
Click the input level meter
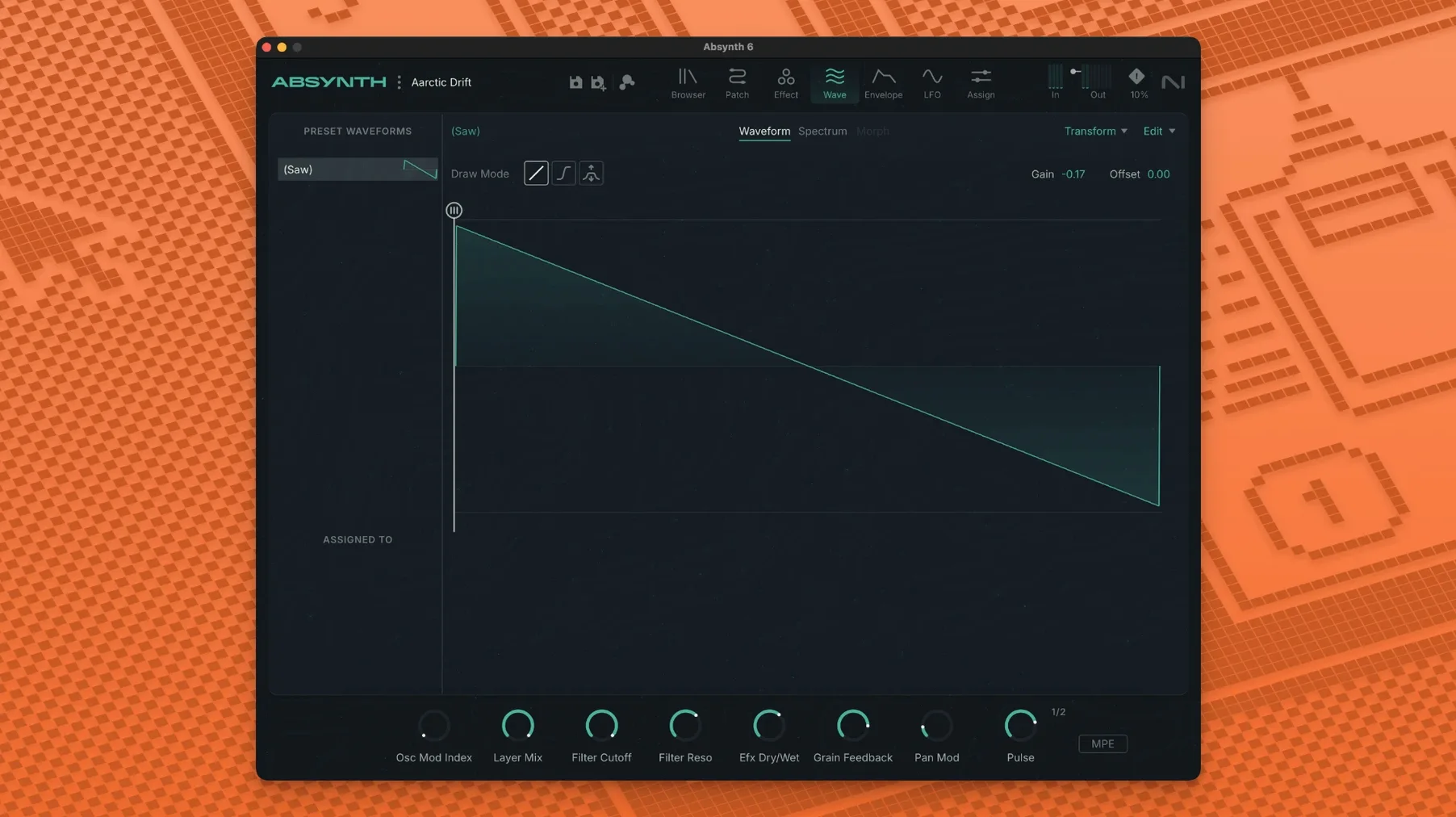pyautogui.click(x=1055, y=77)
